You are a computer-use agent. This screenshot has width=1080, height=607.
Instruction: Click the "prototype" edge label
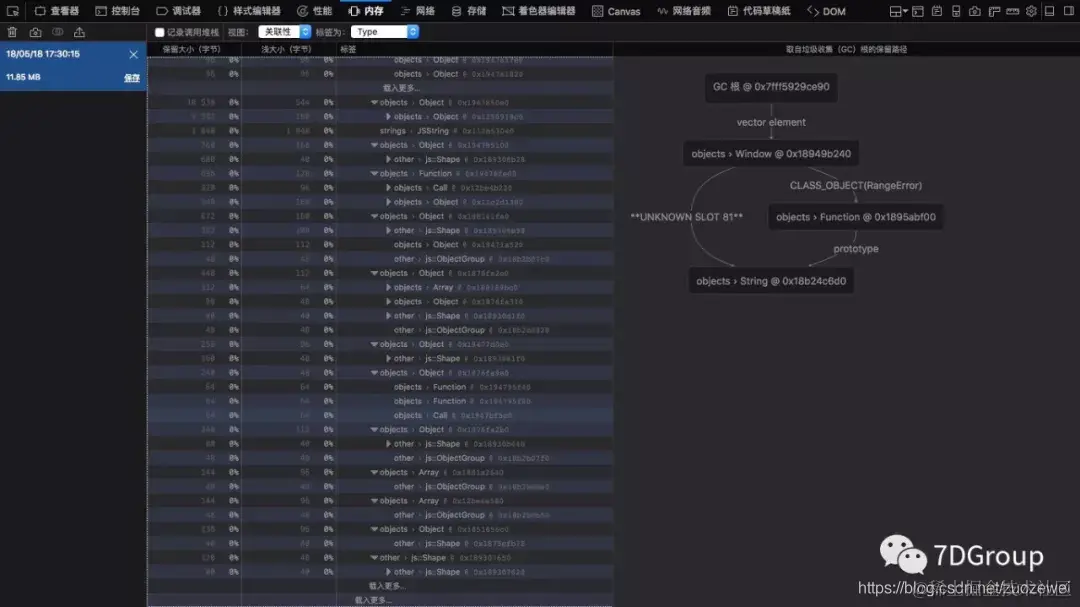point(855,249)
